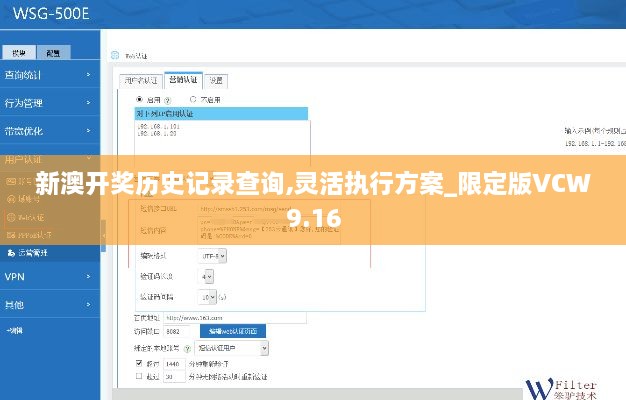The image size is (626, 400).
Task: Click the Web认证 page header icon
Action: [x=115, y=55]
